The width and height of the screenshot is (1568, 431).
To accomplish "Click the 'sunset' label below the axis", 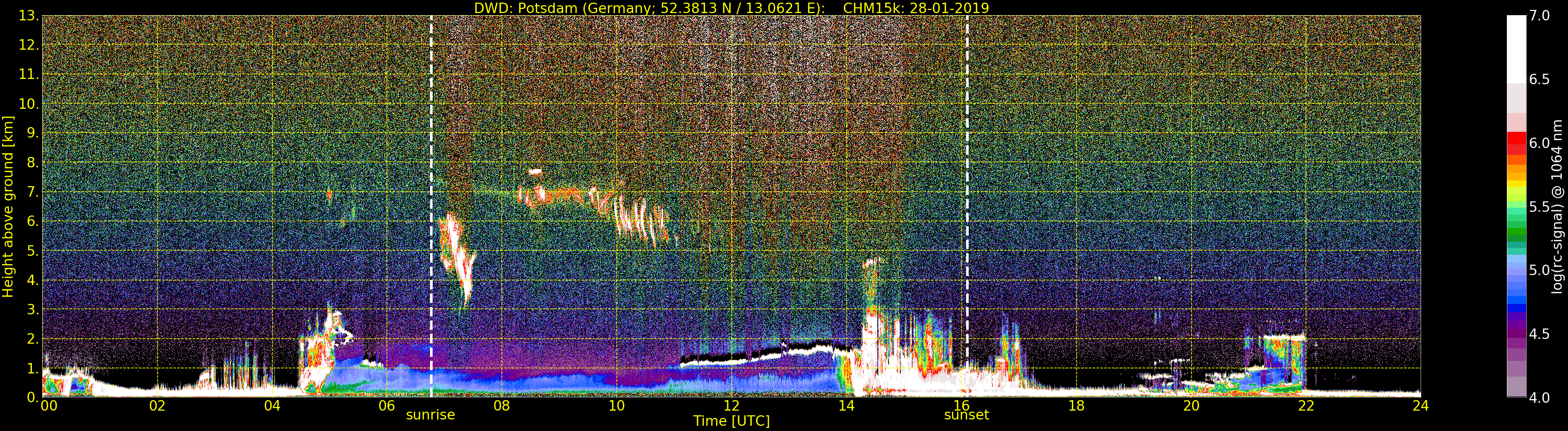I will (x=967, y=415).
